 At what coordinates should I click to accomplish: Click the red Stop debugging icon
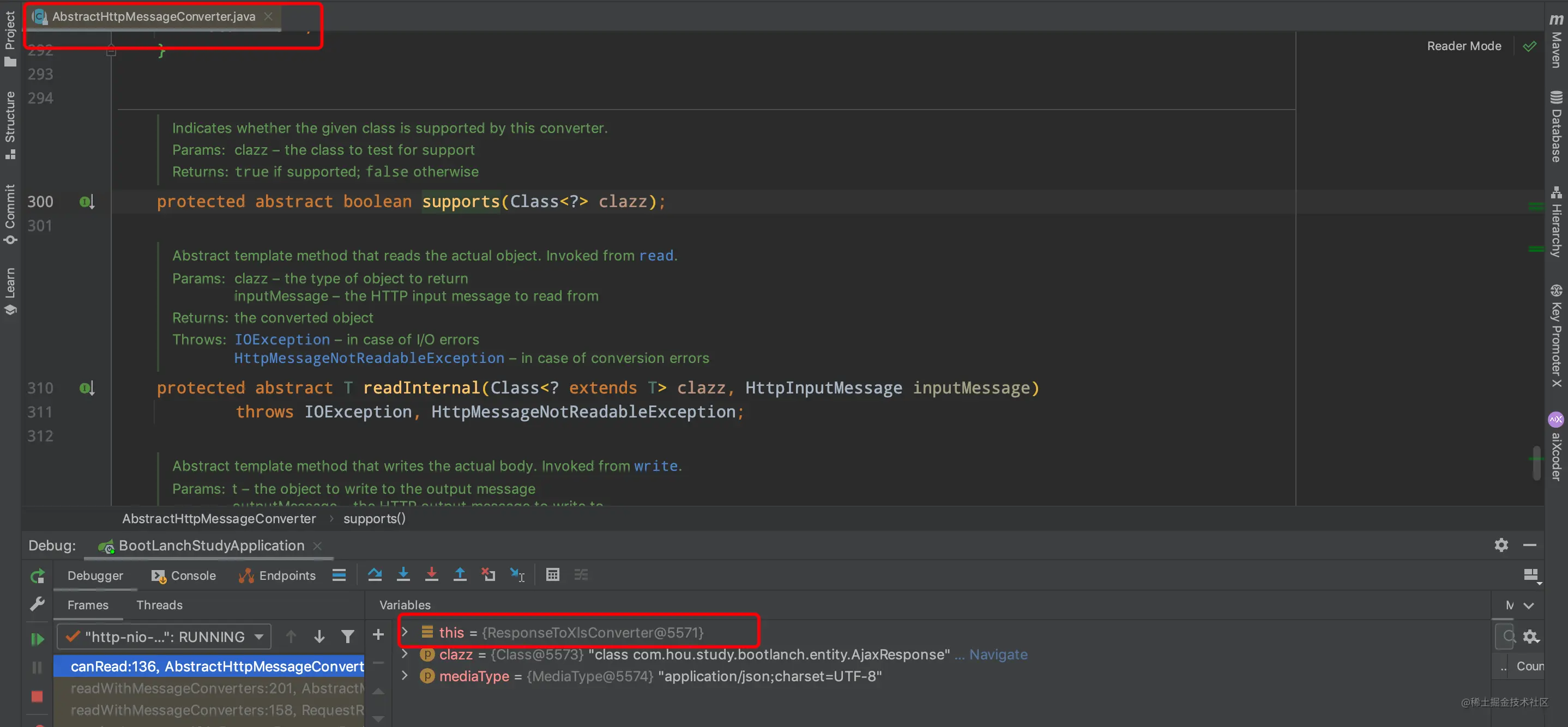[37, 696]
